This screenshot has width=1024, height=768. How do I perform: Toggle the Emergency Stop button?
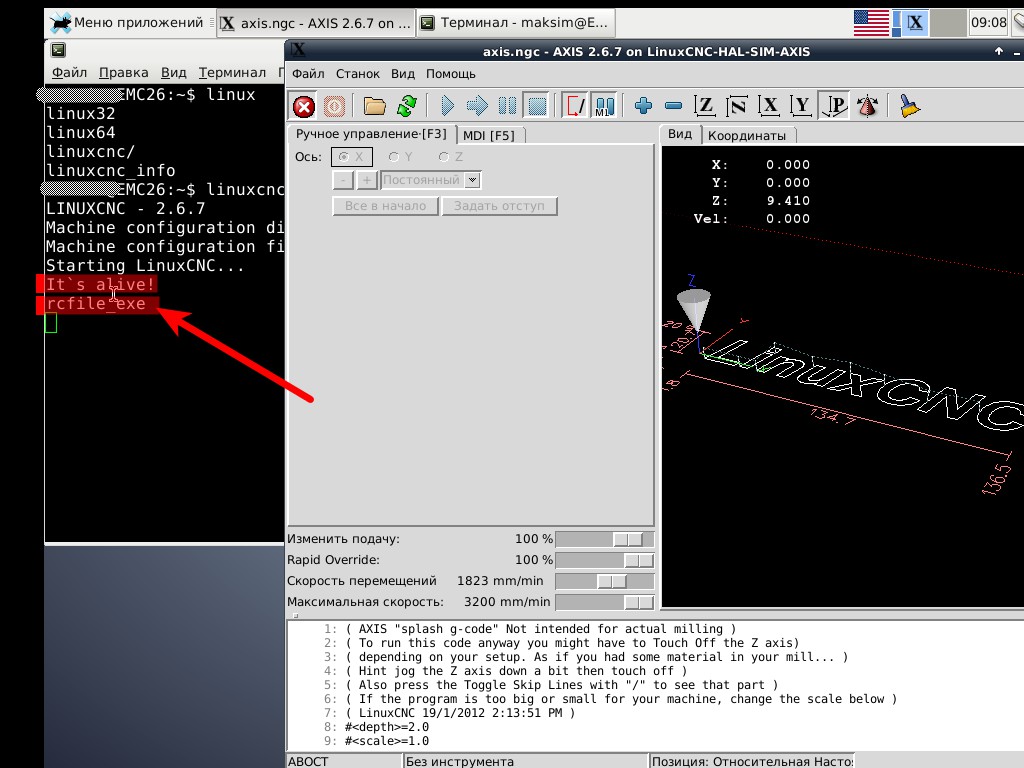304,106
